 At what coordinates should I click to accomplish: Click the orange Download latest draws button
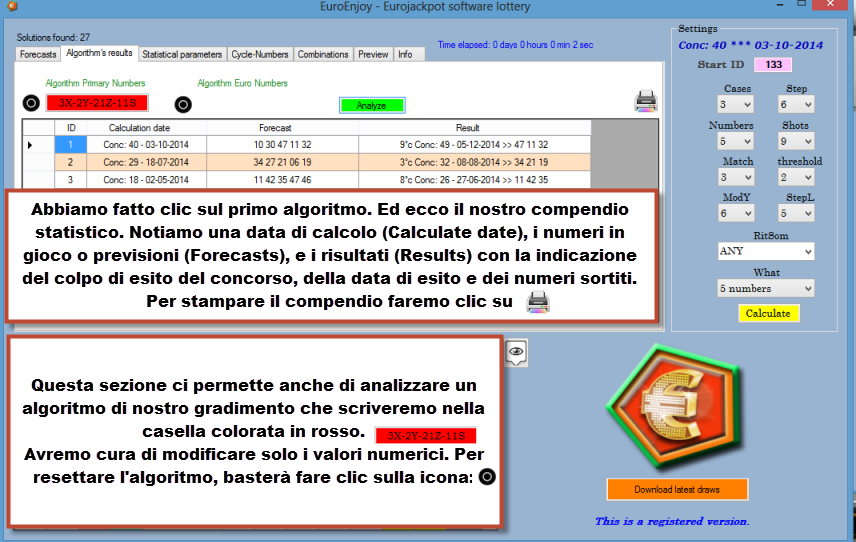(677, 490)
